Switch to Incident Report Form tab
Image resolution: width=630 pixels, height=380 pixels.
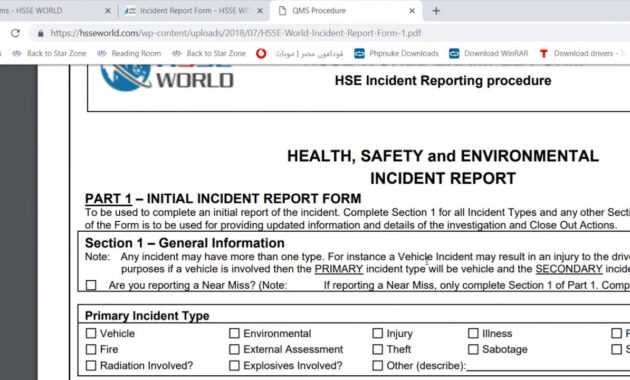pyautogui.click(x=194, y=11)
